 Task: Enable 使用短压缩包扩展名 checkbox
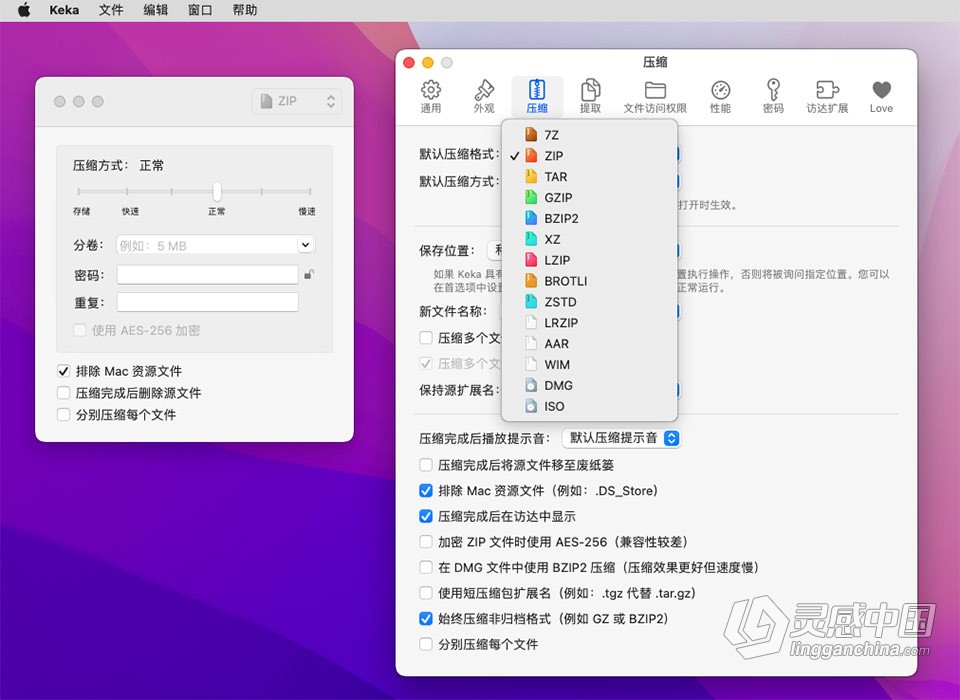point(426,593)
